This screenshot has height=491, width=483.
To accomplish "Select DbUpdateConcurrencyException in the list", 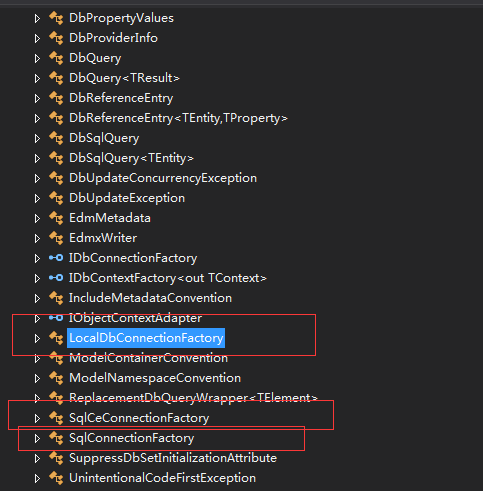I will (163, 178).
